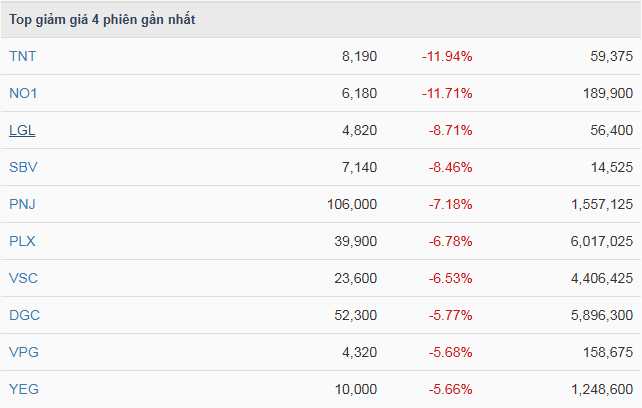Click the LGL ticker symbol
The width and height of the screenshot is (642, 408).
click(x=22, y=130)
